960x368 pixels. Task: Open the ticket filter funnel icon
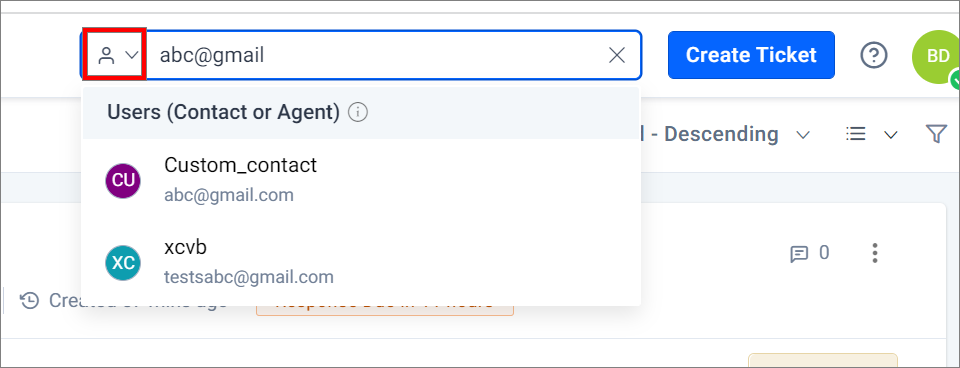coord(937,133)
